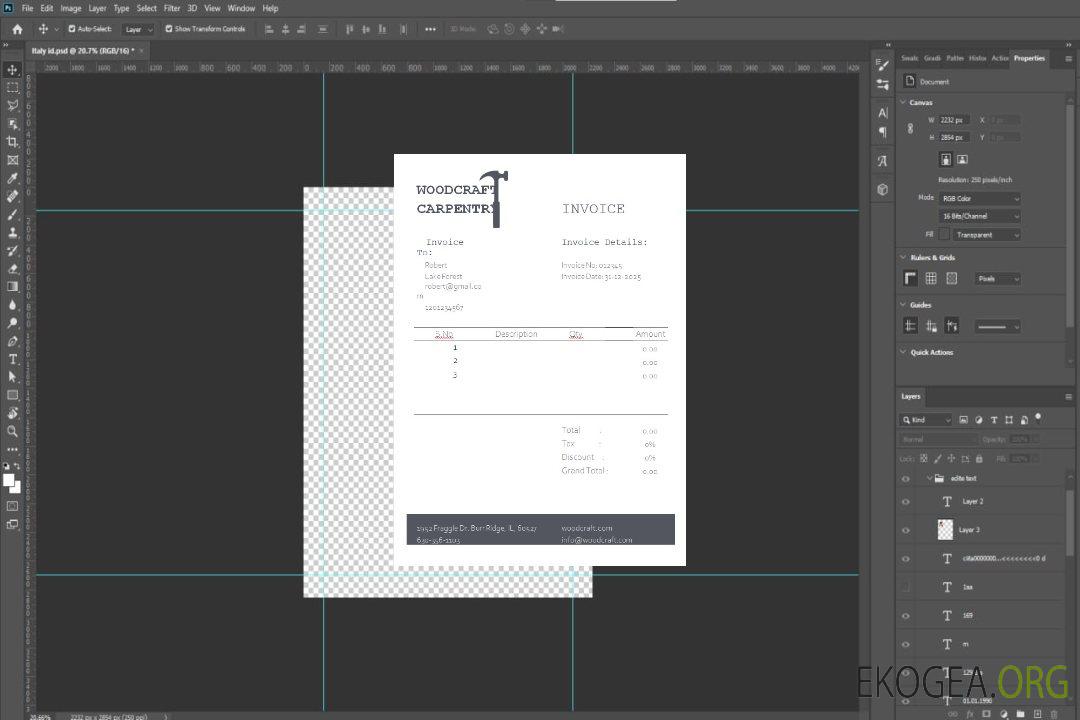Open the Glyphs panel icon
Screen dimensions: 1080x720
point(883,161)
